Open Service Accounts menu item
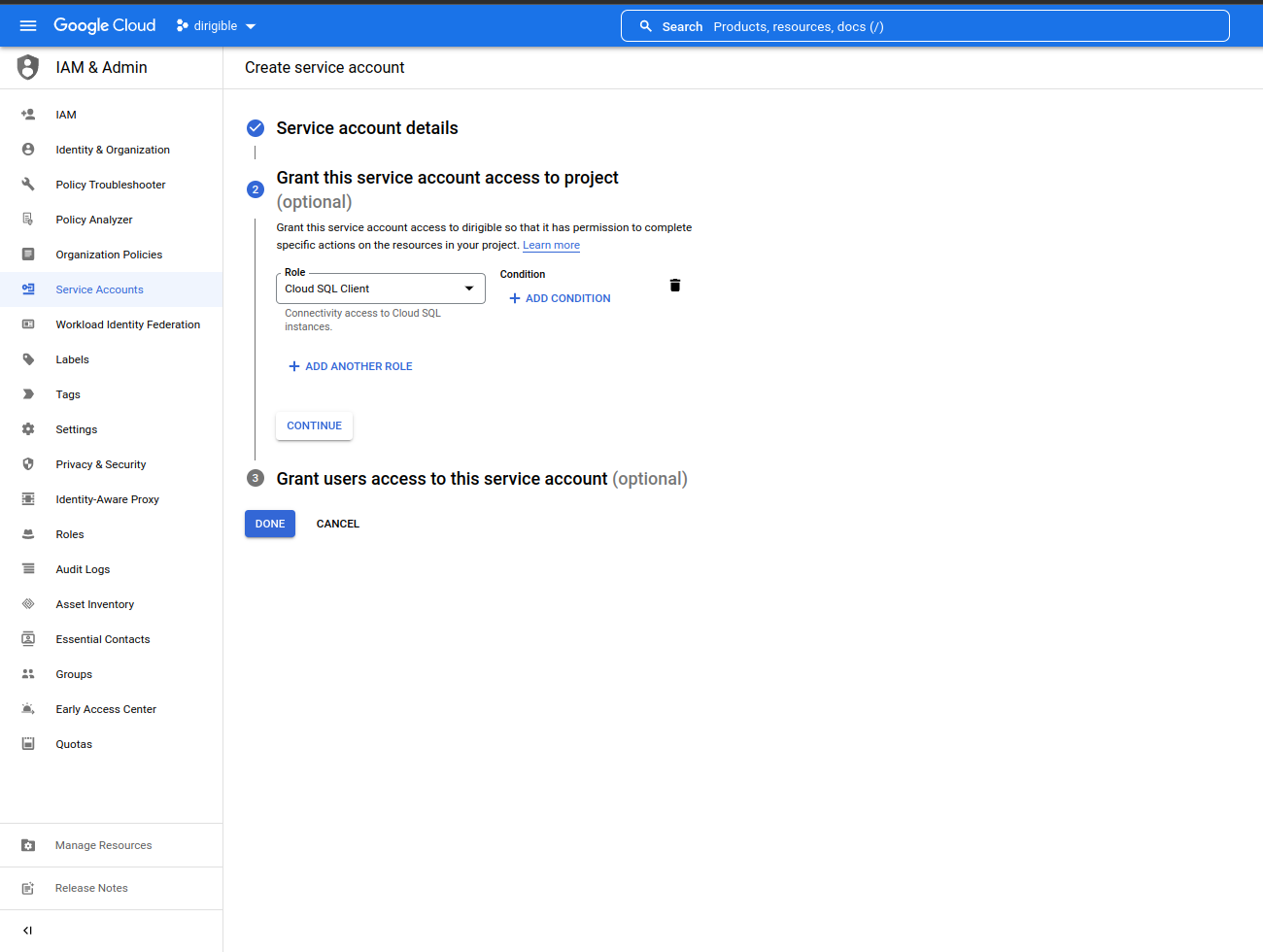The width and height of the screenshot is (1263, 952). (112, 289)
